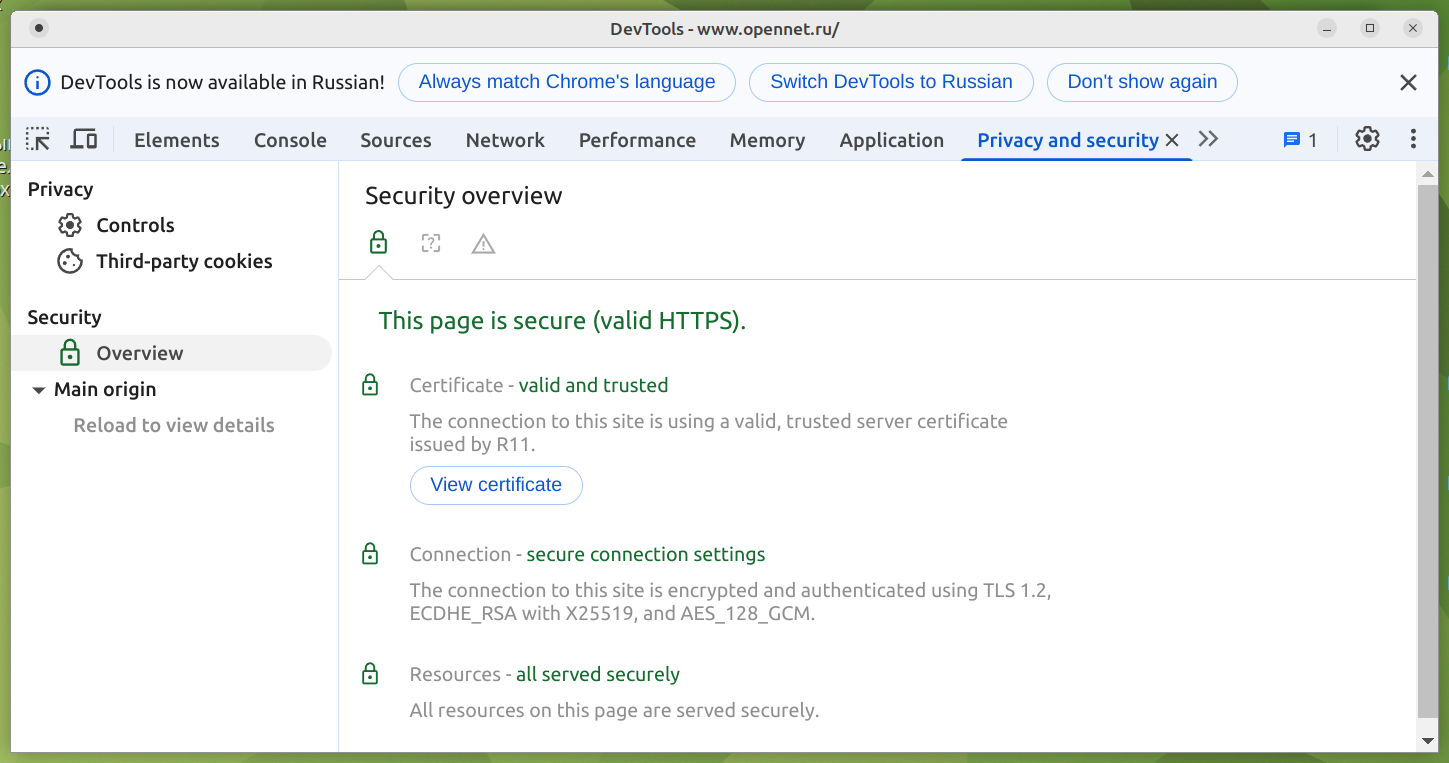Switch to the Network tab
Image resolution: width=1449 pixels, height=763 pixels.
pos(505,140)
